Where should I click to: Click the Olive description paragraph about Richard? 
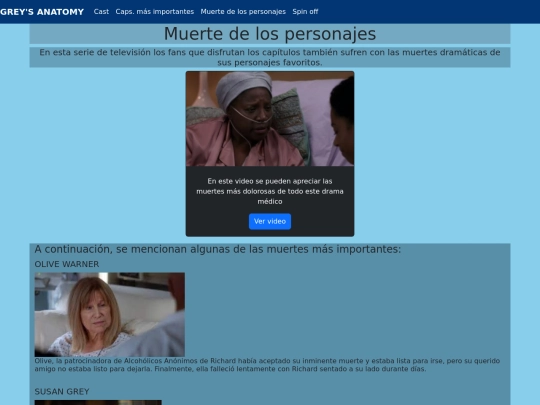point(267,365)
